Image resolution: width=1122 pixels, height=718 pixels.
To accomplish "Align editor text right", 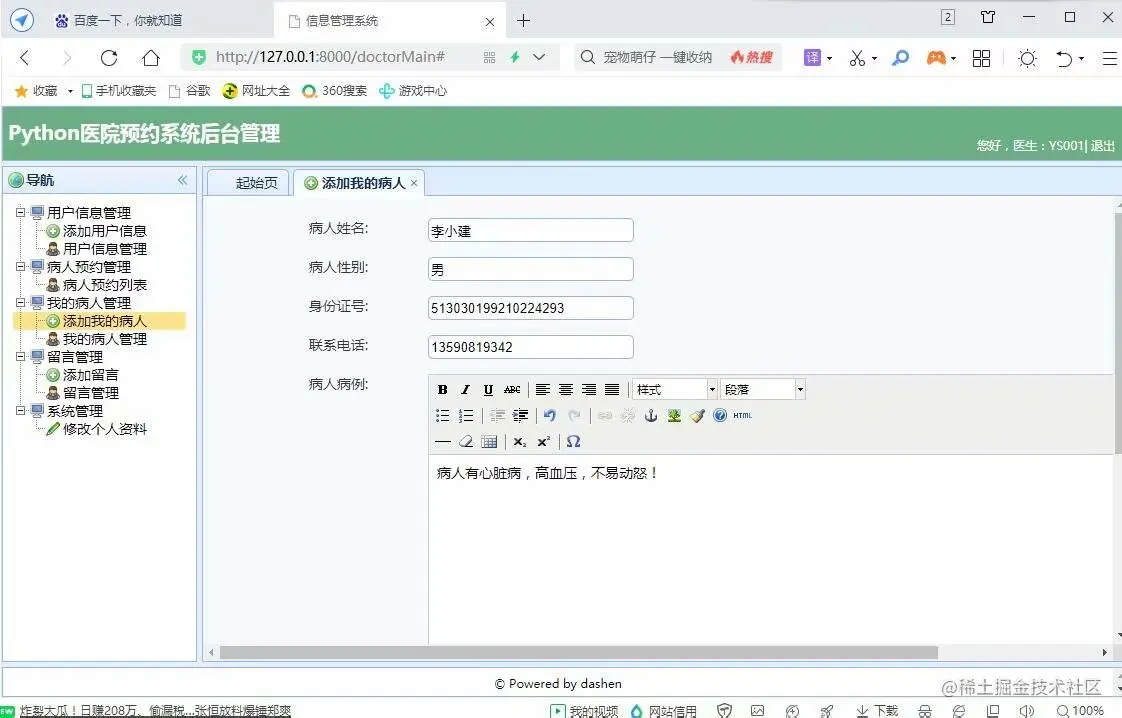I will pos(588,389).
